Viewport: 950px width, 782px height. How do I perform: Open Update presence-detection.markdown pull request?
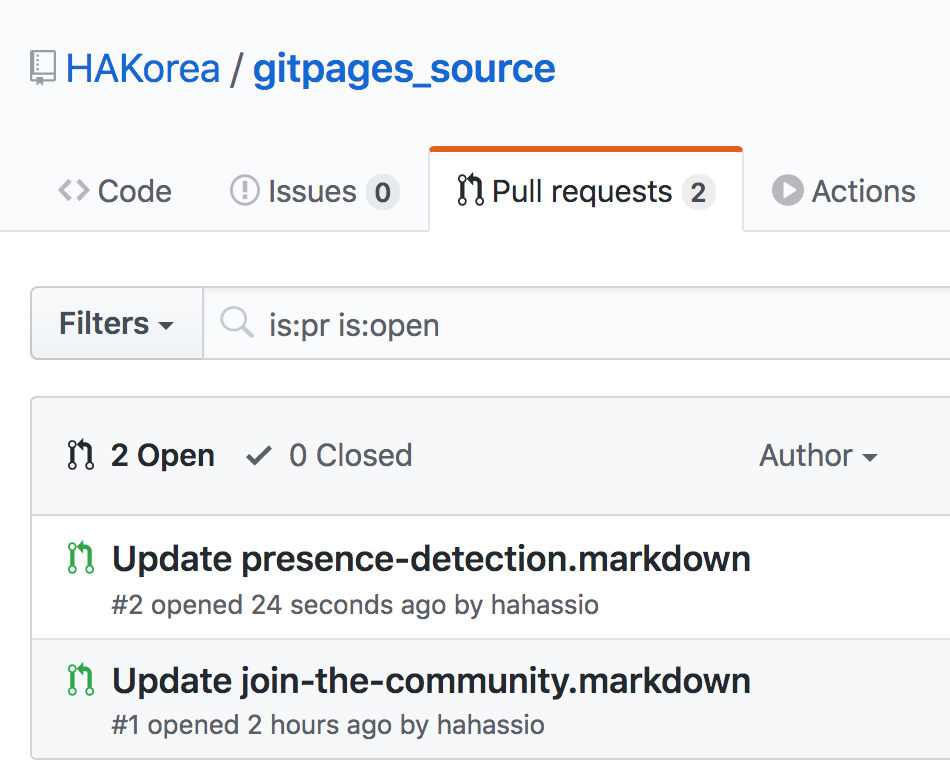tap(431, 558)
